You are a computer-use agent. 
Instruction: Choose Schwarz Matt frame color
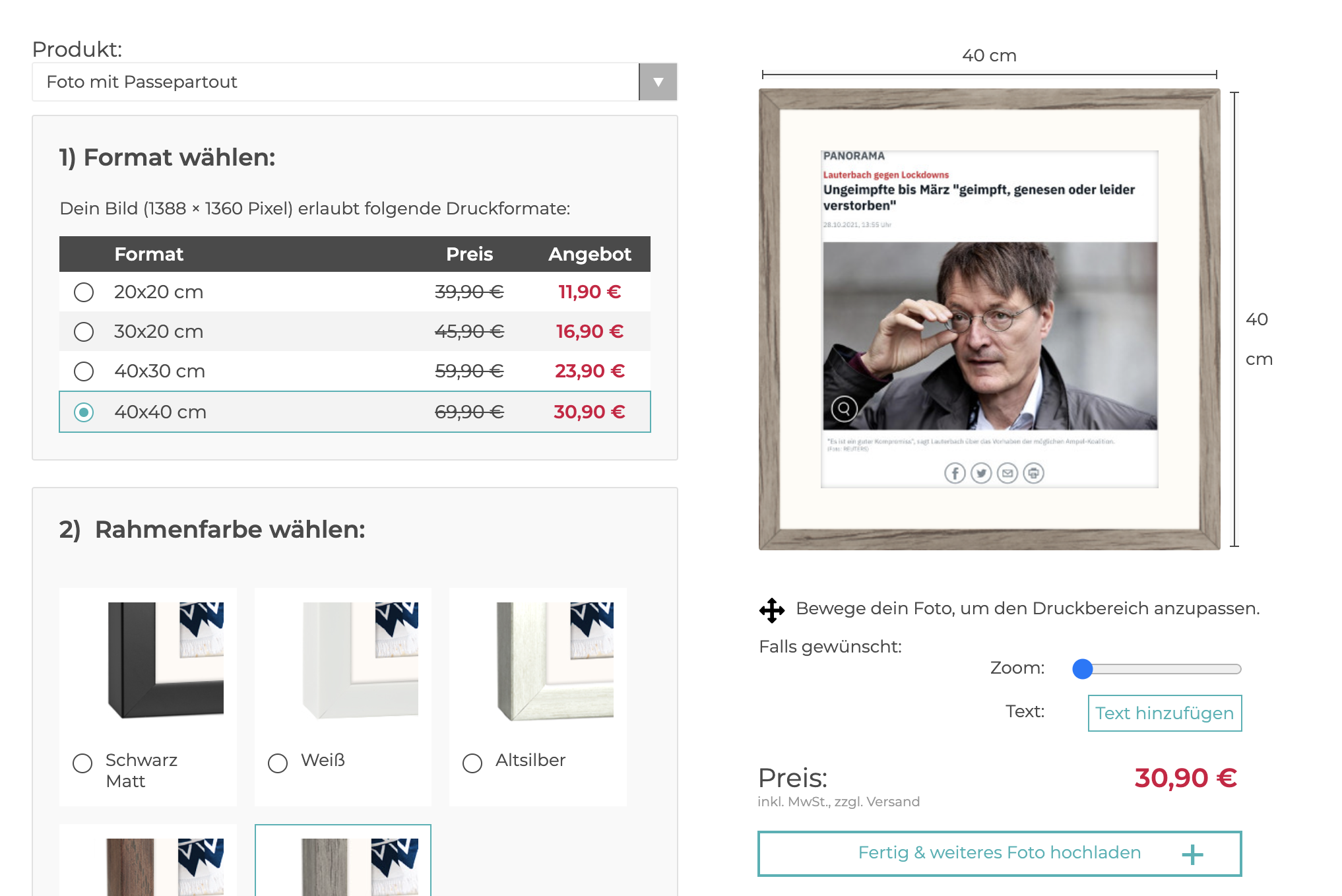[x=82, y=763]
